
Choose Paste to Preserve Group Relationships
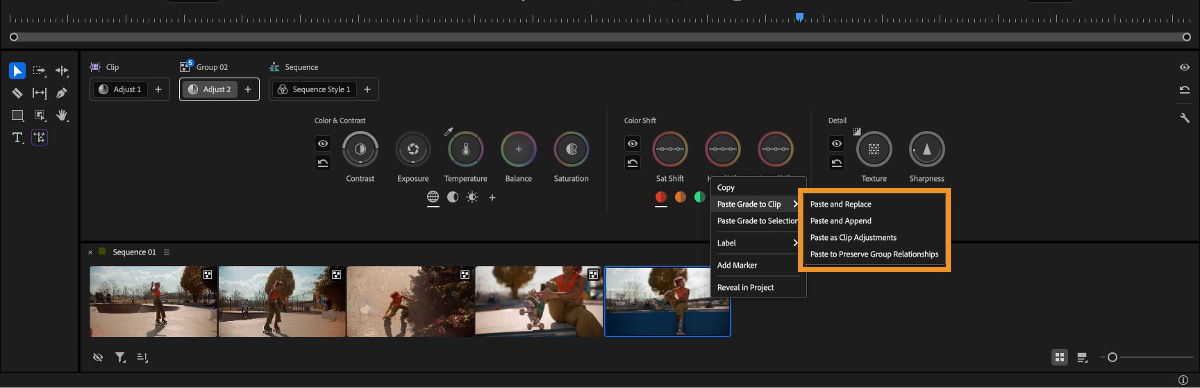coord(875,254)
